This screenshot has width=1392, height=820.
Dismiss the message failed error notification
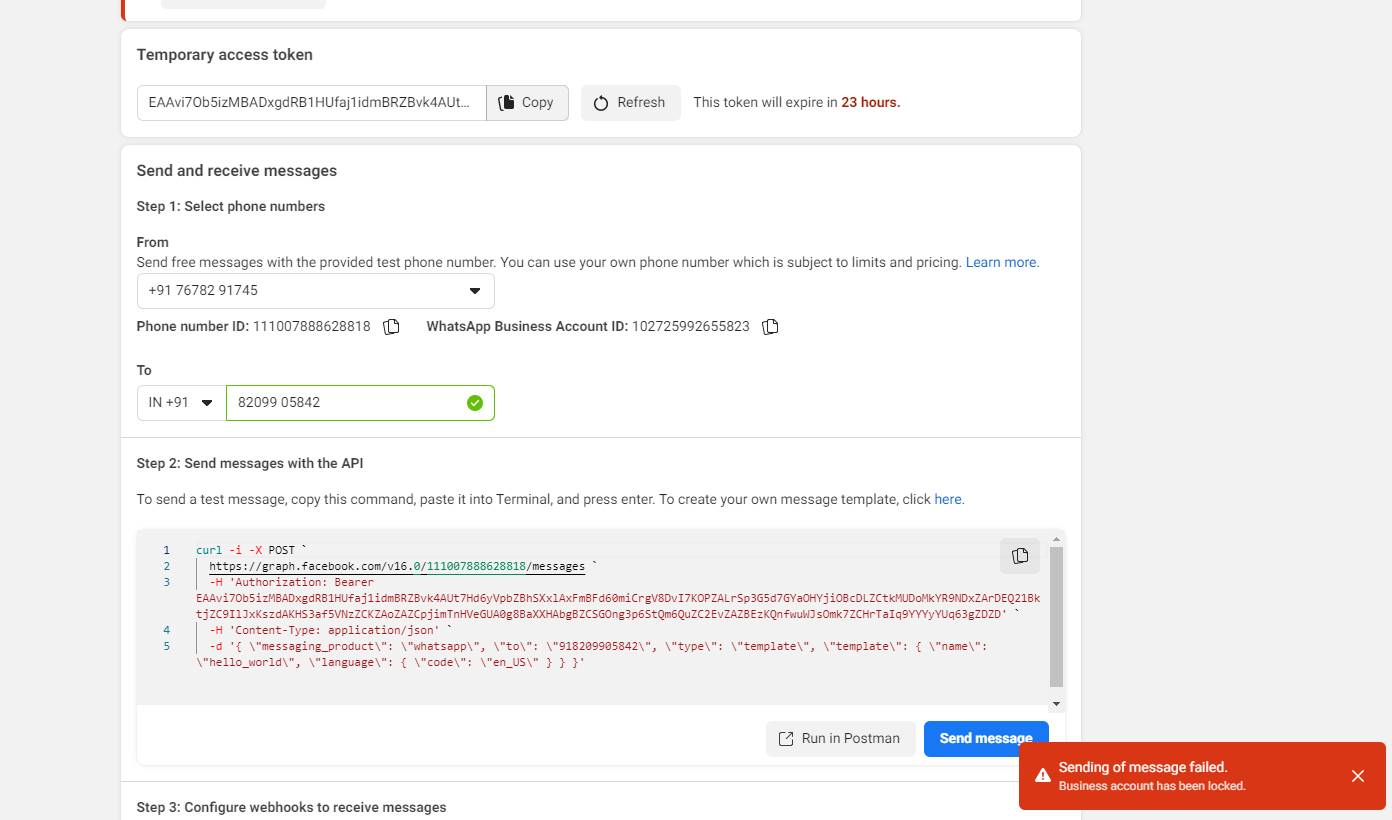pos(1357,776)
